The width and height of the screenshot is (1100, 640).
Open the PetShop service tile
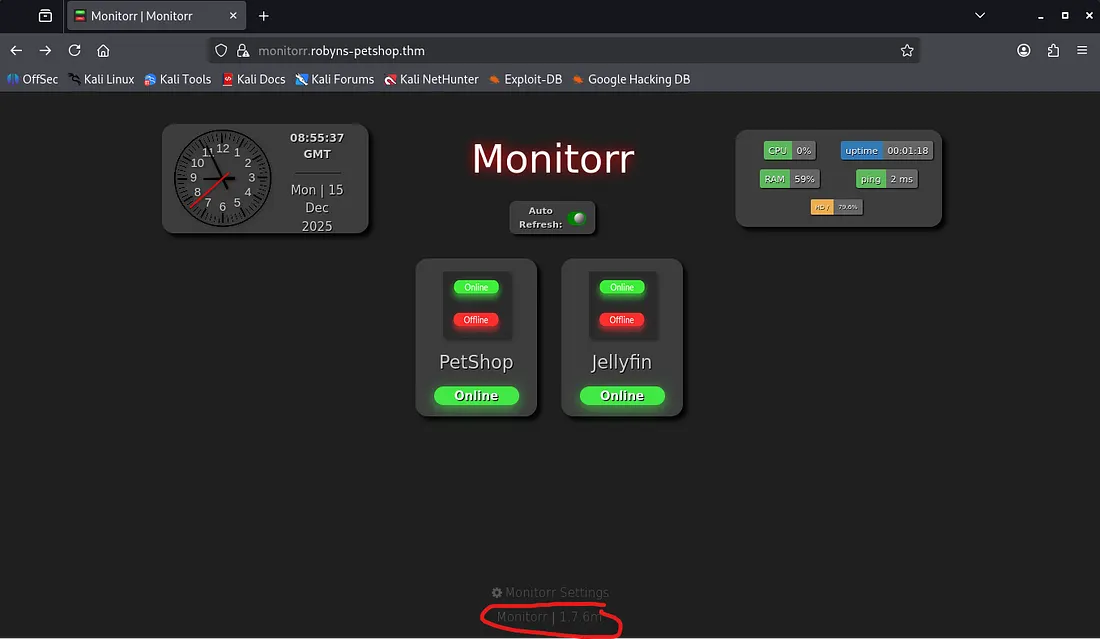coord(476,337)
